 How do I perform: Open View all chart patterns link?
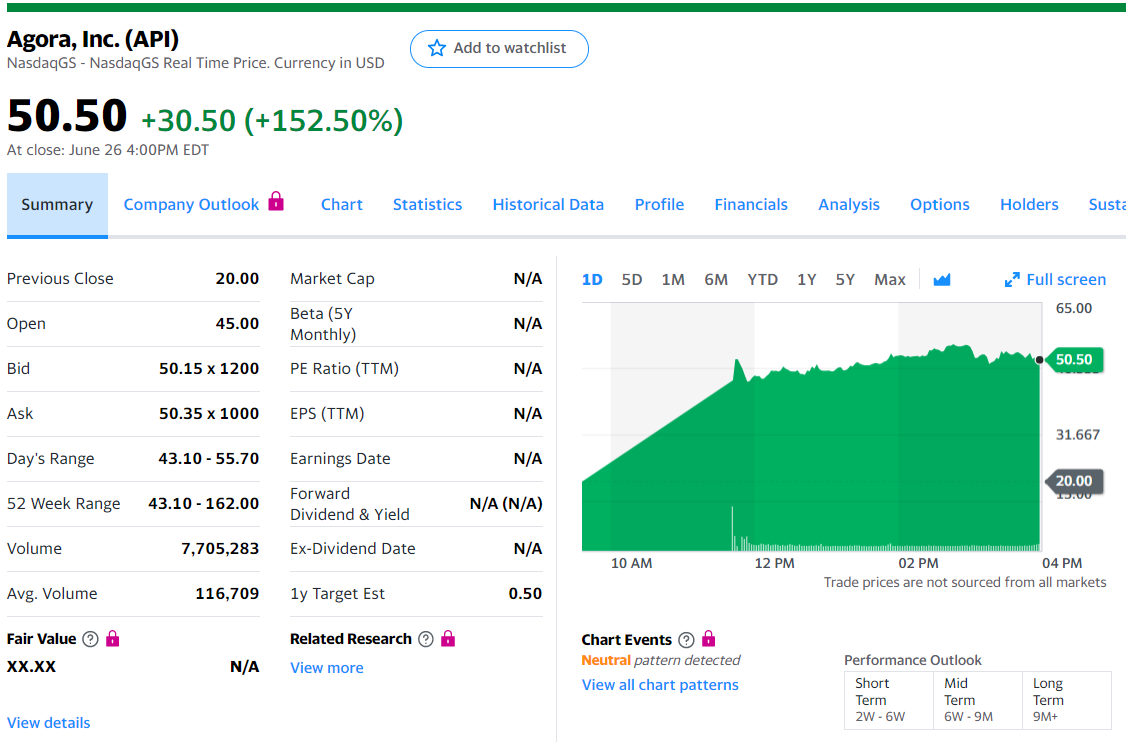click(660, 685)
